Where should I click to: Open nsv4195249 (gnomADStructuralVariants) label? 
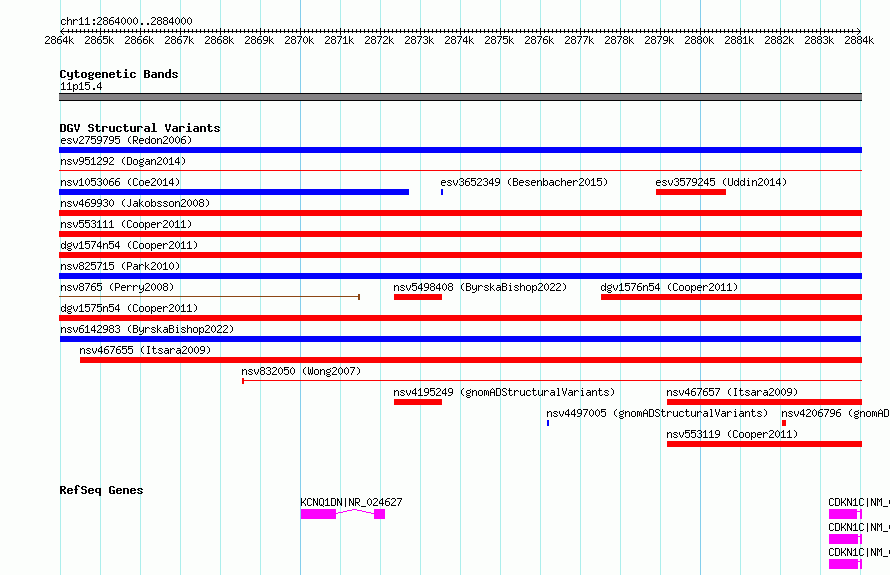coord(504,392)
